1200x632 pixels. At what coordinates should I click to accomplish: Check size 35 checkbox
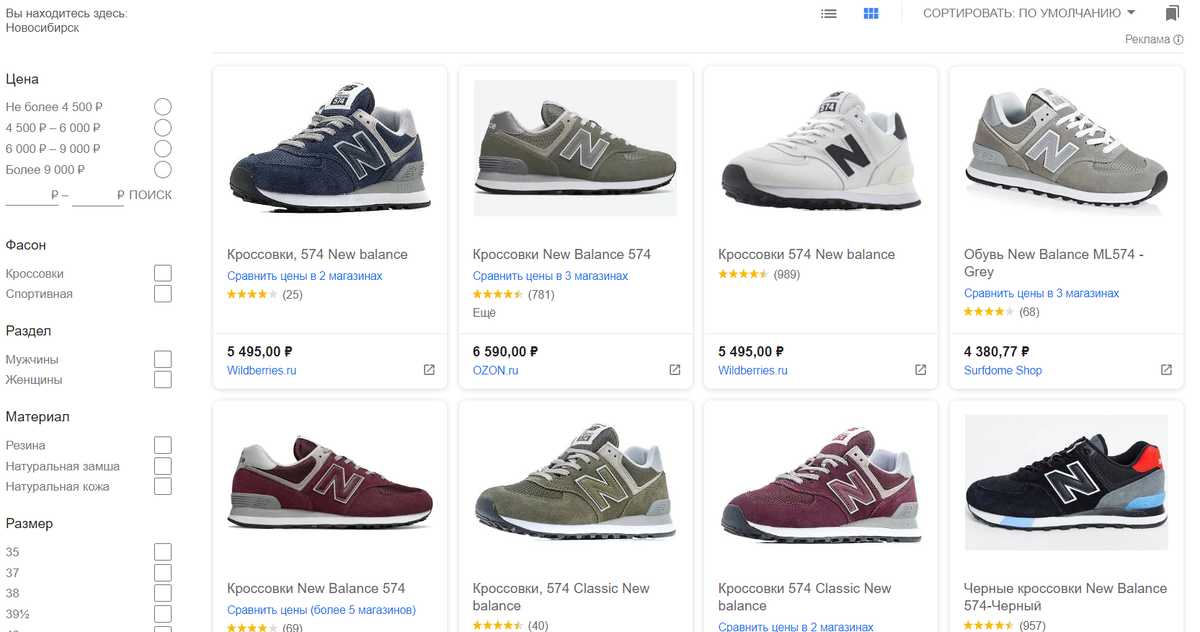pyautogui.click(x=163, y=552)
